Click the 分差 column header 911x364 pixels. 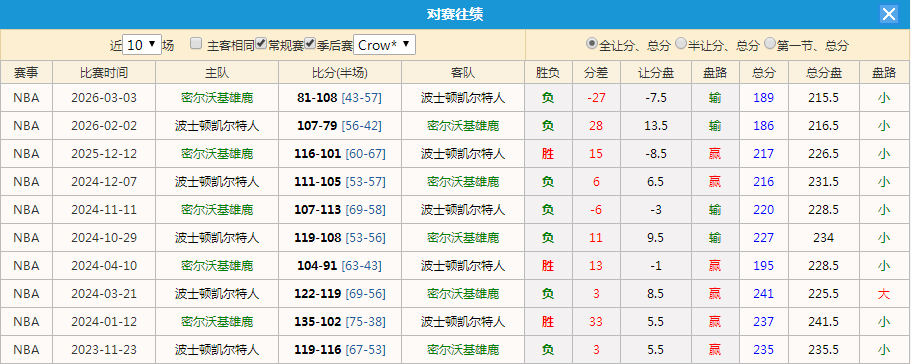(x=596, y=73)
